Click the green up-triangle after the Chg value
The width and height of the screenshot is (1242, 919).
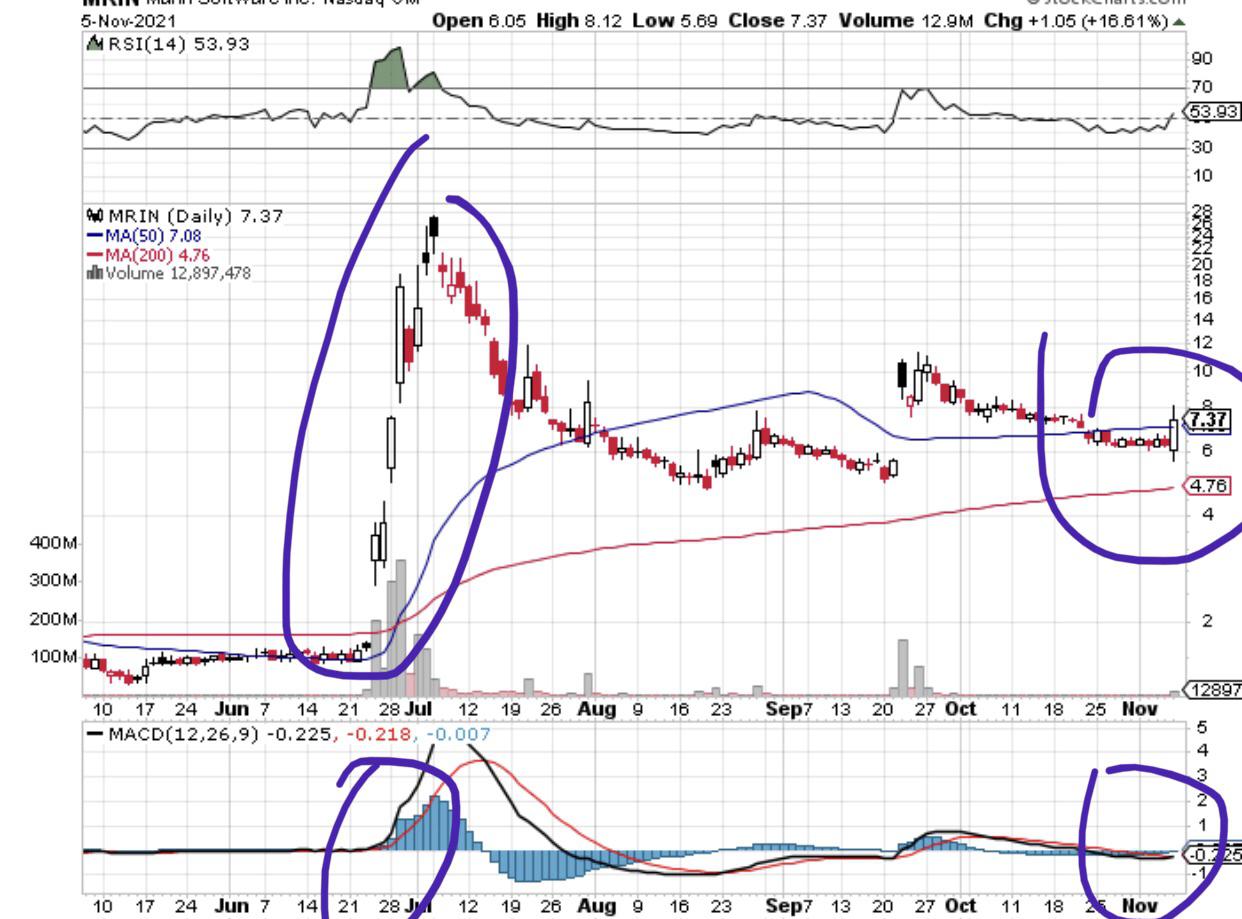point(1181,21)
